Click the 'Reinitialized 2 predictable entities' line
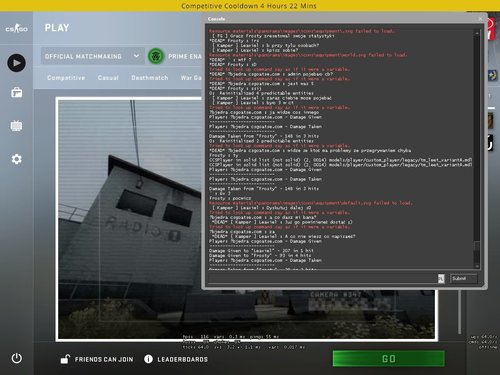 click(261, 141)
